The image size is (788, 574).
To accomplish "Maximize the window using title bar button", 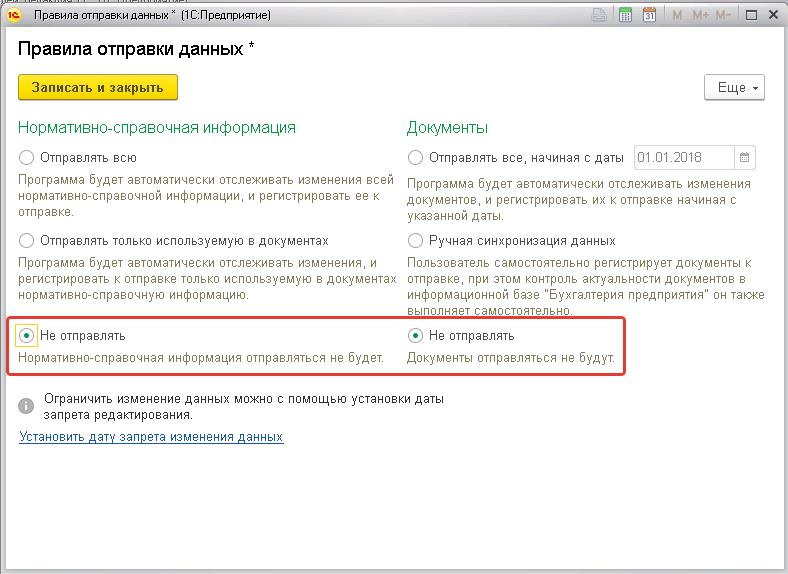I will 750,15.
